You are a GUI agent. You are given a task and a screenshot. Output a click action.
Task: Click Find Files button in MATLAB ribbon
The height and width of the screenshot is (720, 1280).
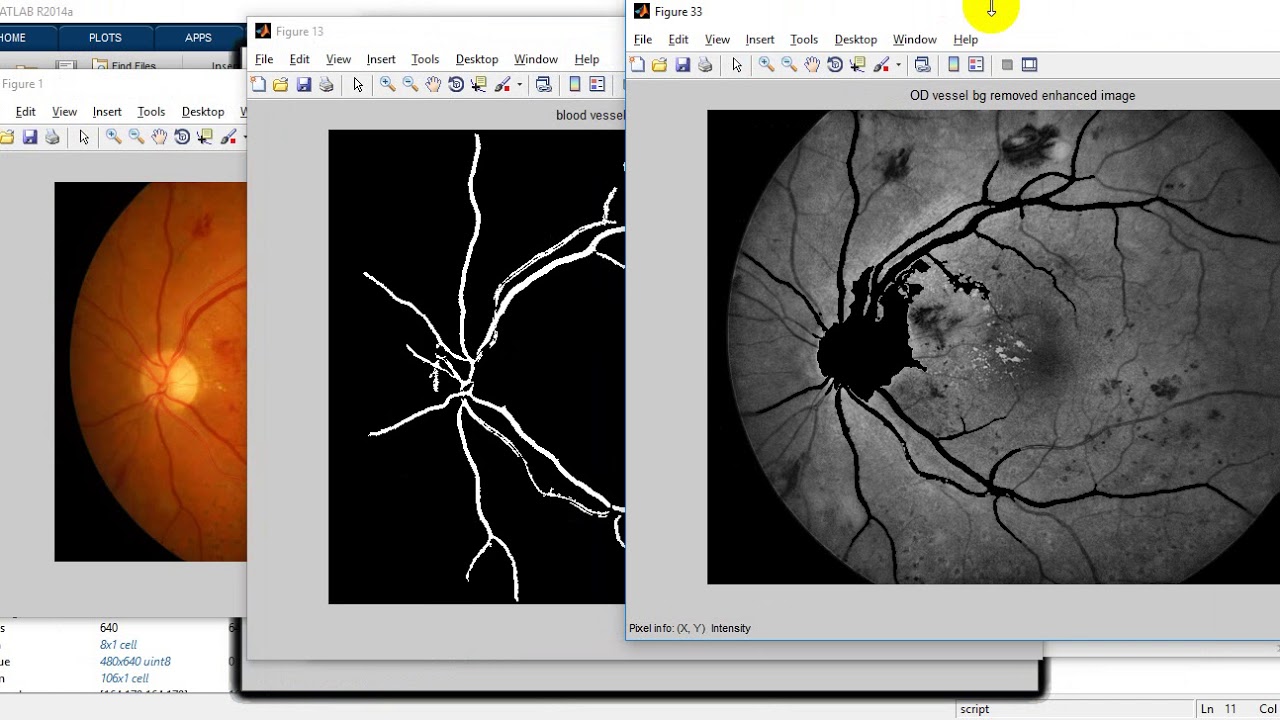[124, 66]
